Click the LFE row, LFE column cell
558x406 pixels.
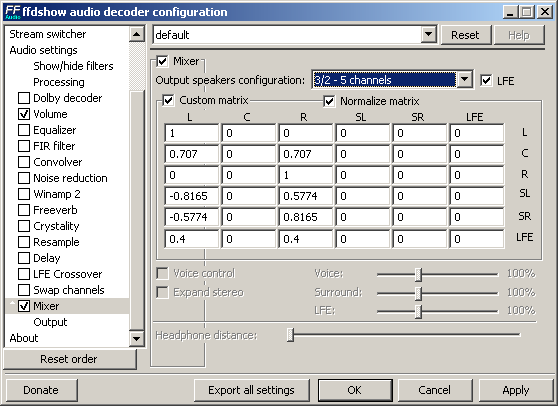tap(477, 239)
